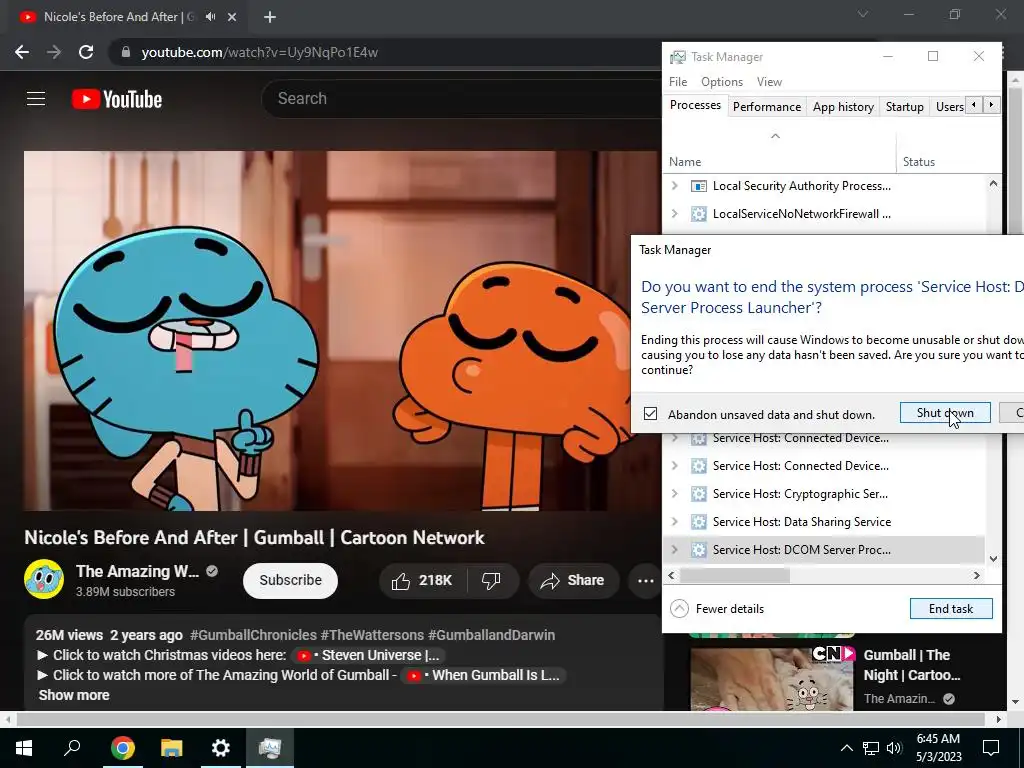Open the more actions three-dot menu

(x=645, y=580)
